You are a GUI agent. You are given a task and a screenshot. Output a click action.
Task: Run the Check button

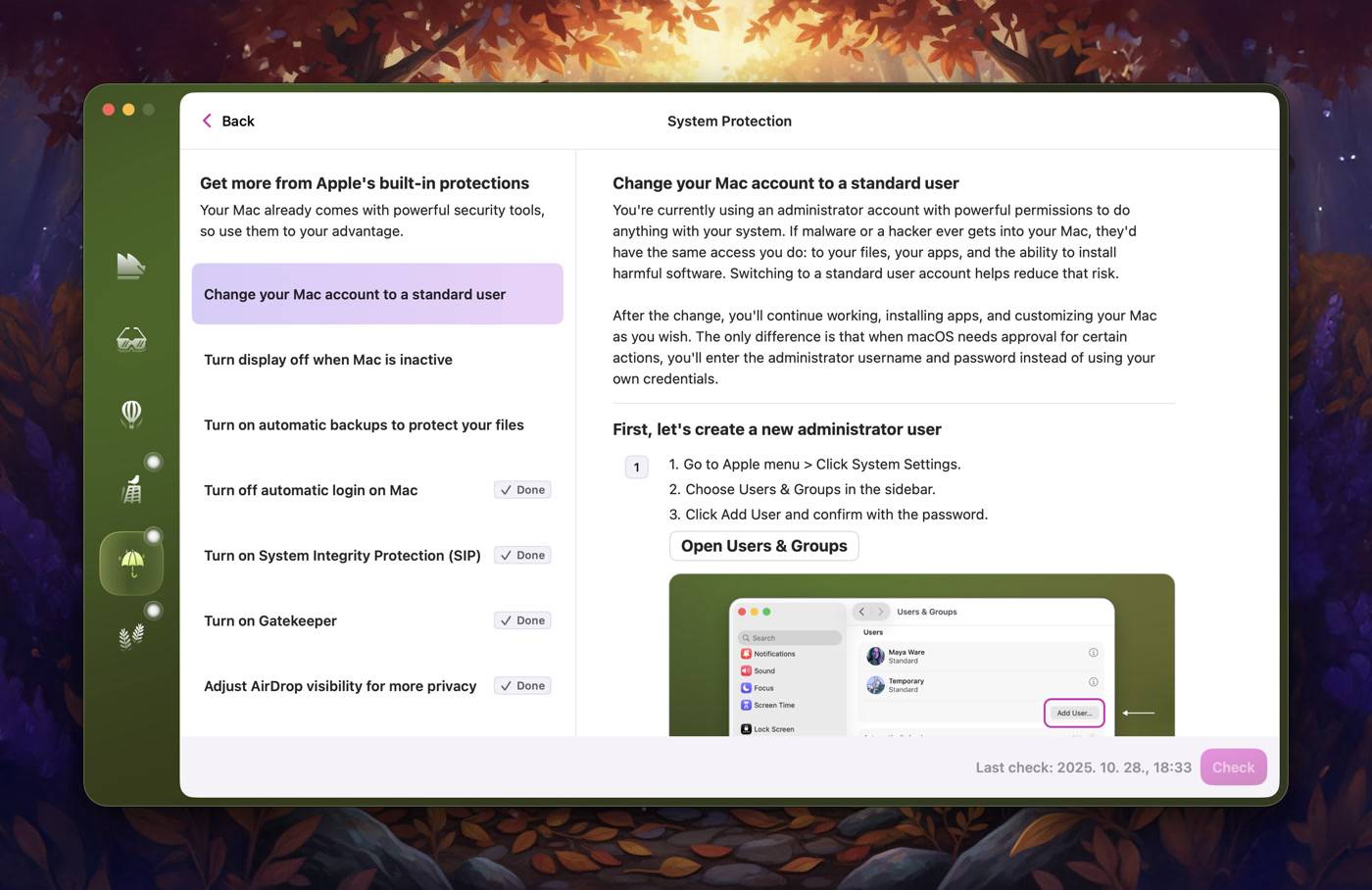[1233, 767]
